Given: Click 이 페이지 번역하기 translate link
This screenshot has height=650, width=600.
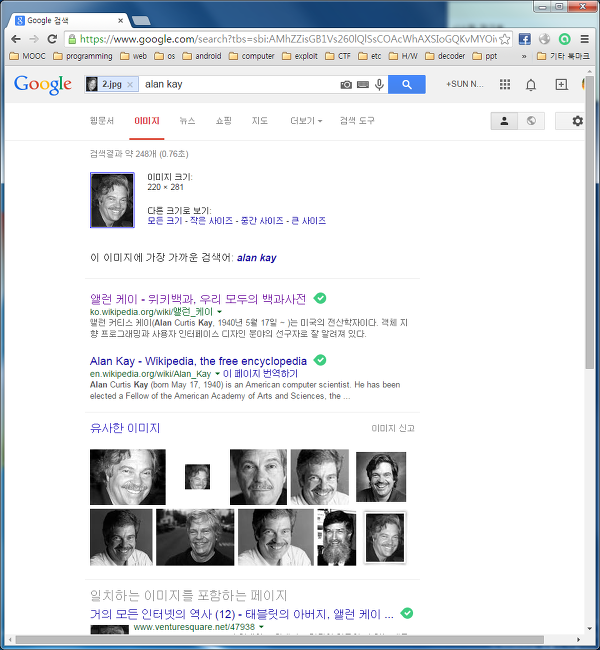Looking at the screenshot, I should click(260, 374).
